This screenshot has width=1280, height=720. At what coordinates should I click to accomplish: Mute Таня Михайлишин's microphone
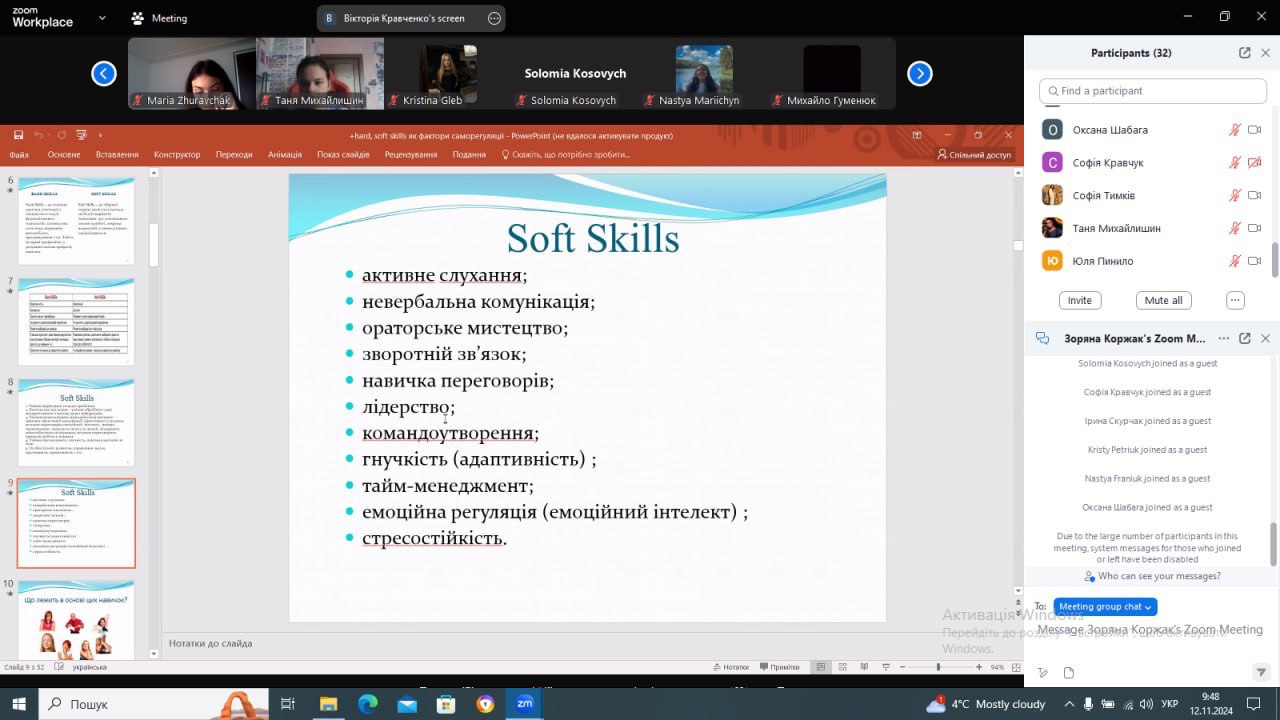(1235, 228)
